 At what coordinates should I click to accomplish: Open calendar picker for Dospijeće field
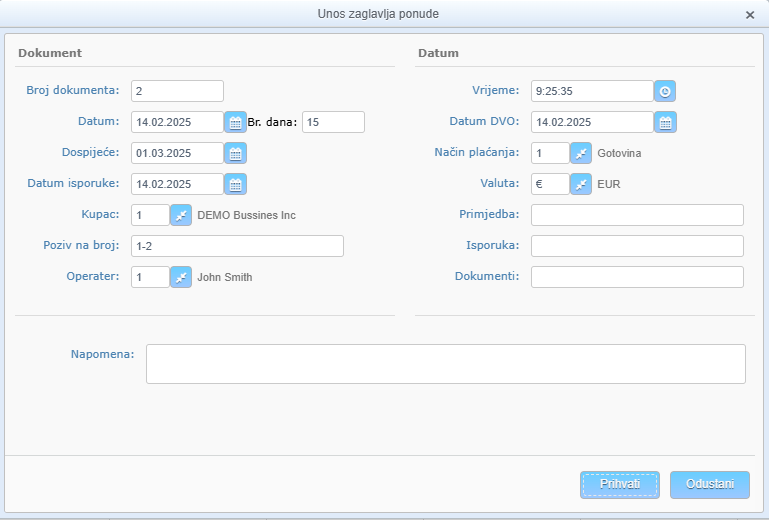[235, 153]
